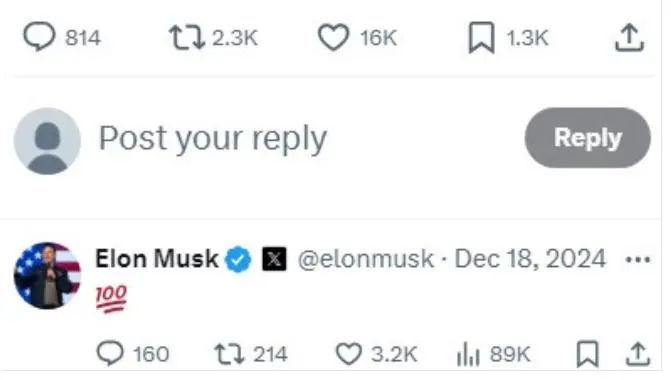Click the gray default profile avatar
671x380 pixels.
click(47, 141)
